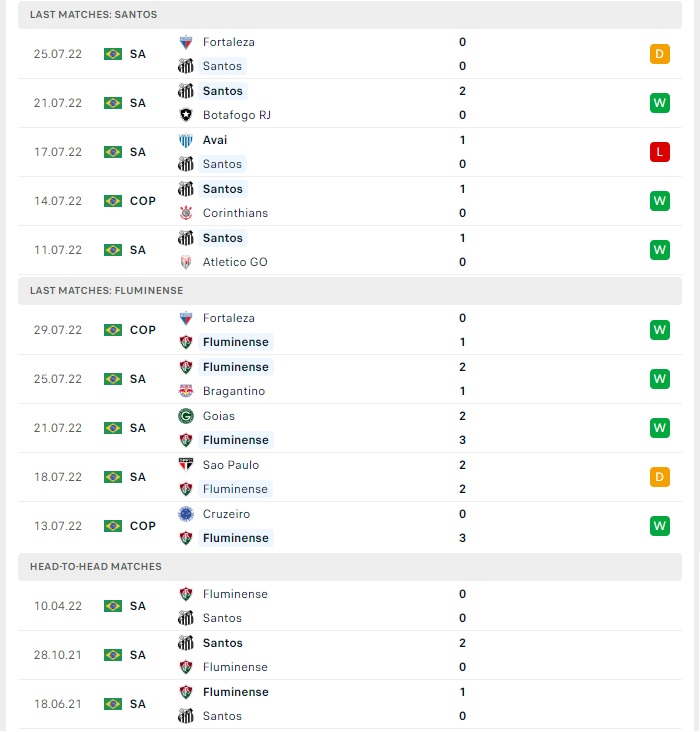Select the Head-to-Head Matches section header
The image size is (700, 732).
350,567
